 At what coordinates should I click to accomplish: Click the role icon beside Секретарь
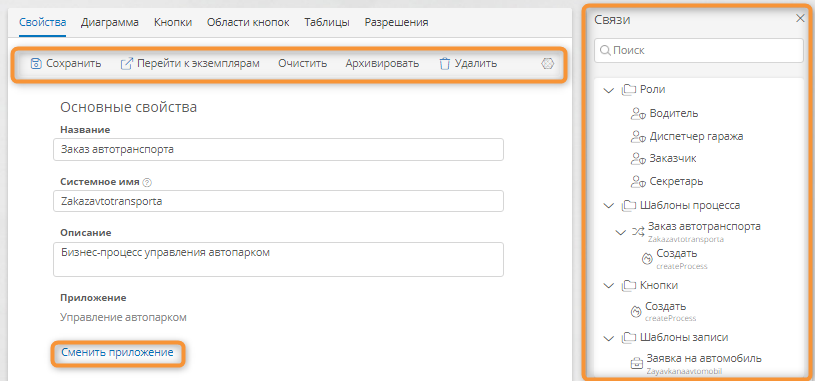tap(638, 181)
